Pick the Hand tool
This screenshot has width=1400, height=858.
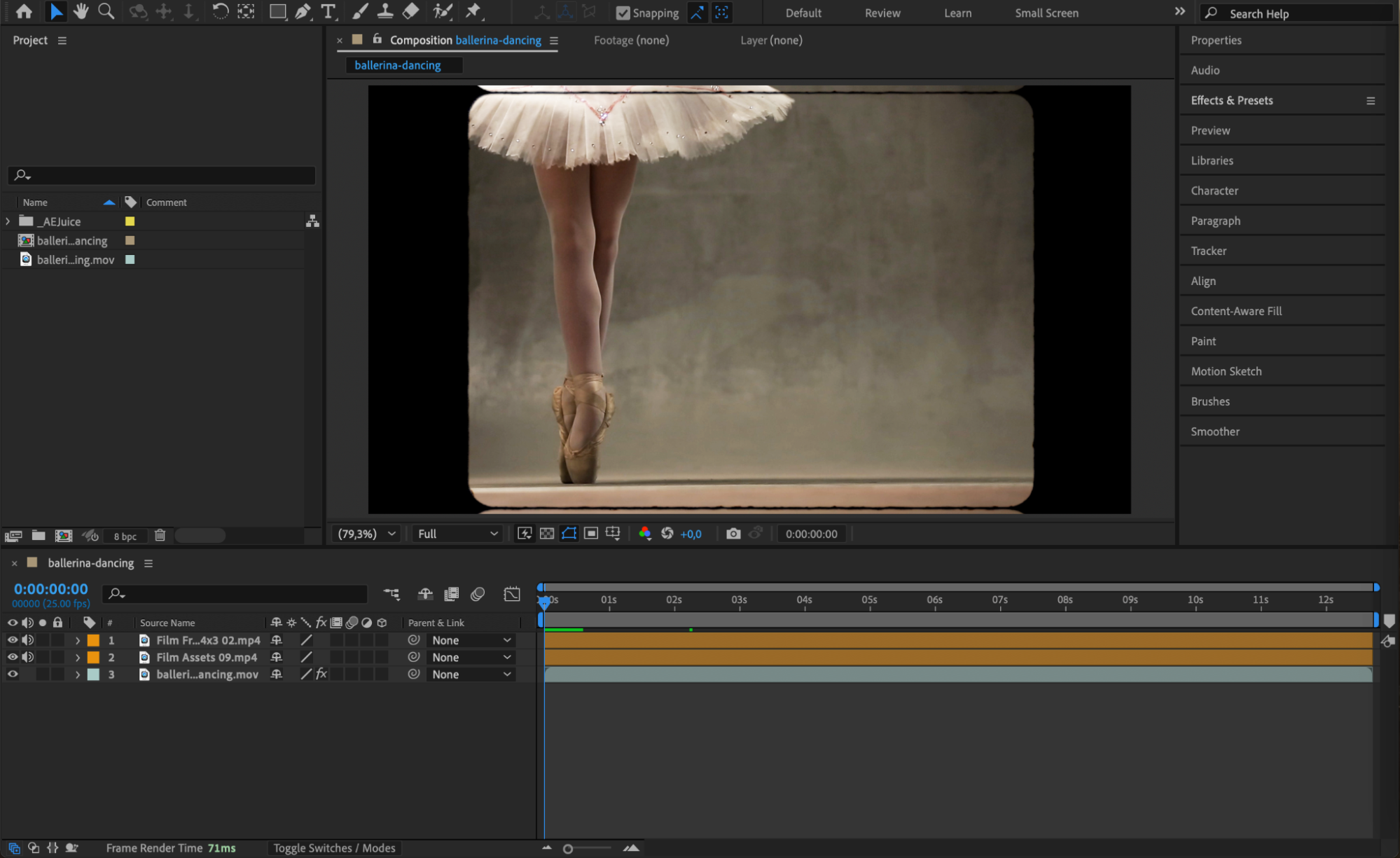(x=81, y=12)
